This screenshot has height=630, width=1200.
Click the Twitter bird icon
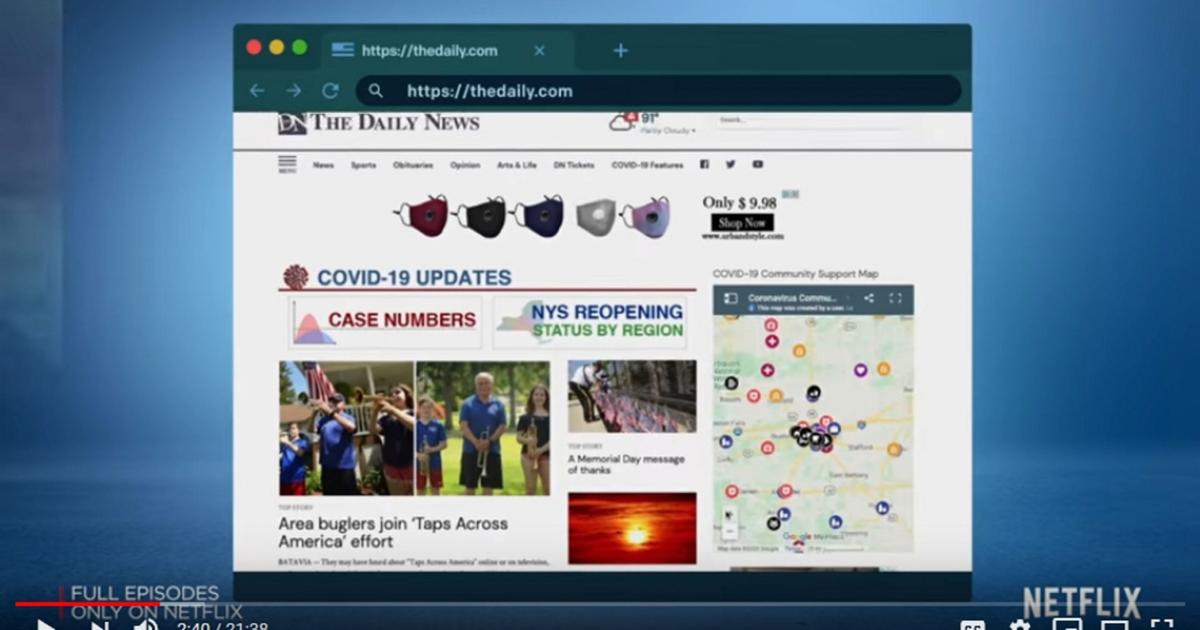[x=730, y=164]
